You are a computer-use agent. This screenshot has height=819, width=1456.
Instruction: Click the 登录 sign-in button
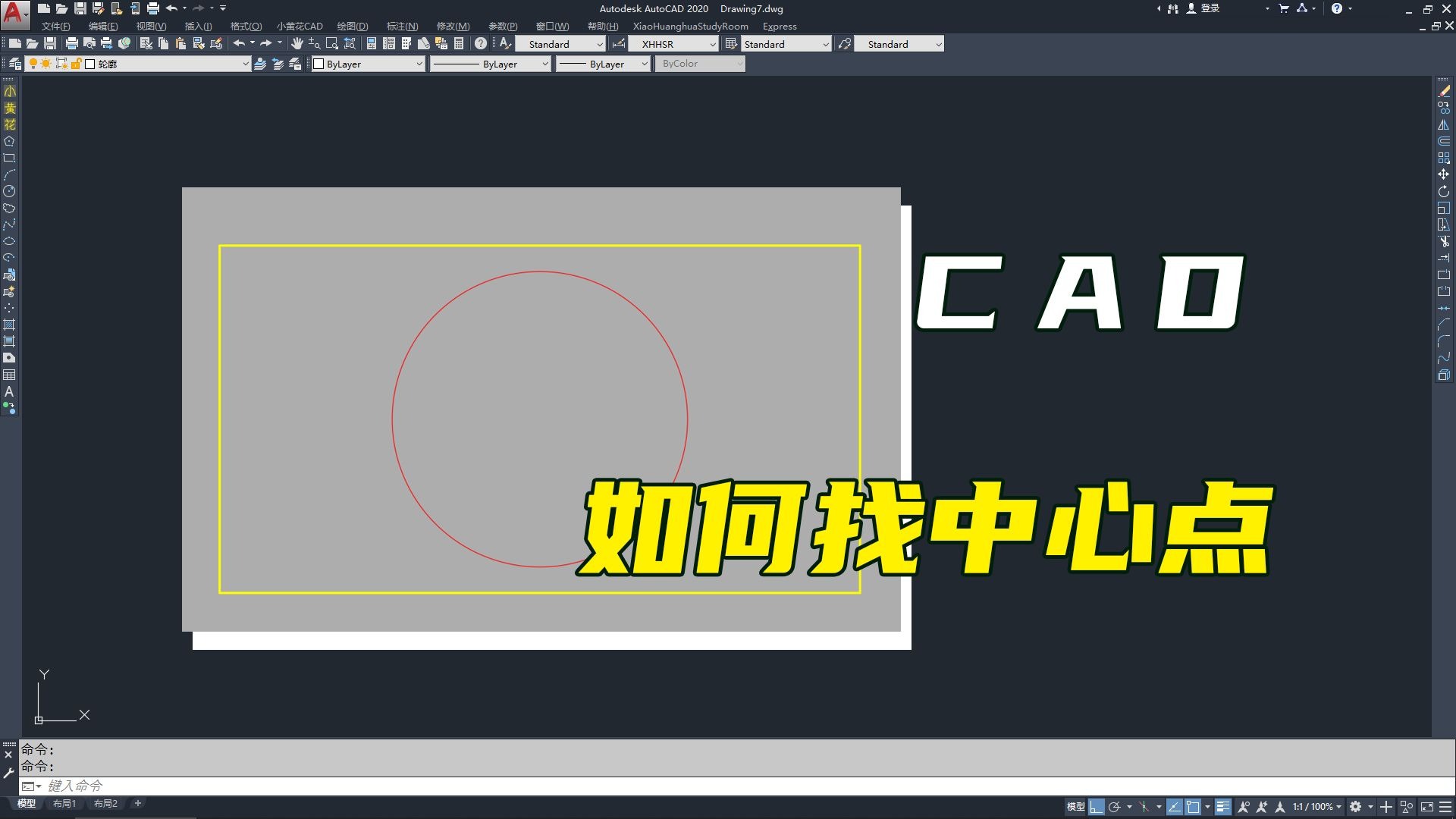pos(1210,8)
